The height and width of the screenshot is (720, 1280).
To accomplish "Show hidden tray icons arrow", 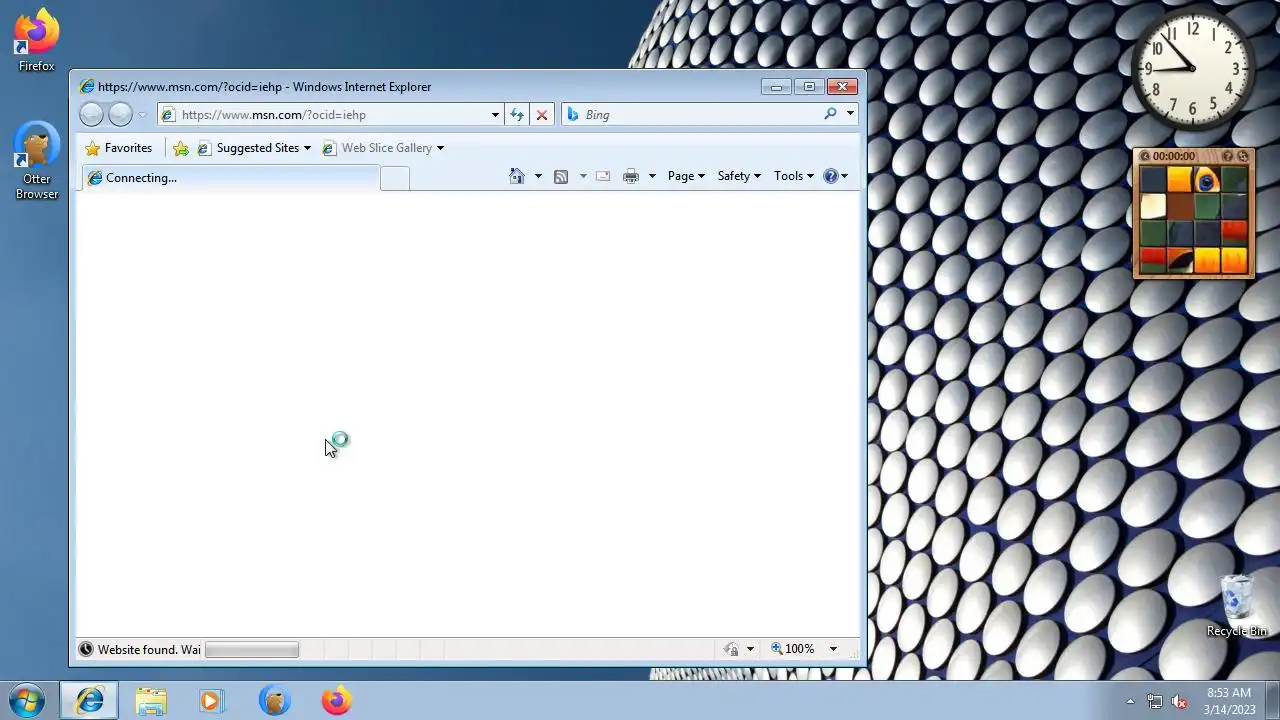I will click(x=1131, y=701).
